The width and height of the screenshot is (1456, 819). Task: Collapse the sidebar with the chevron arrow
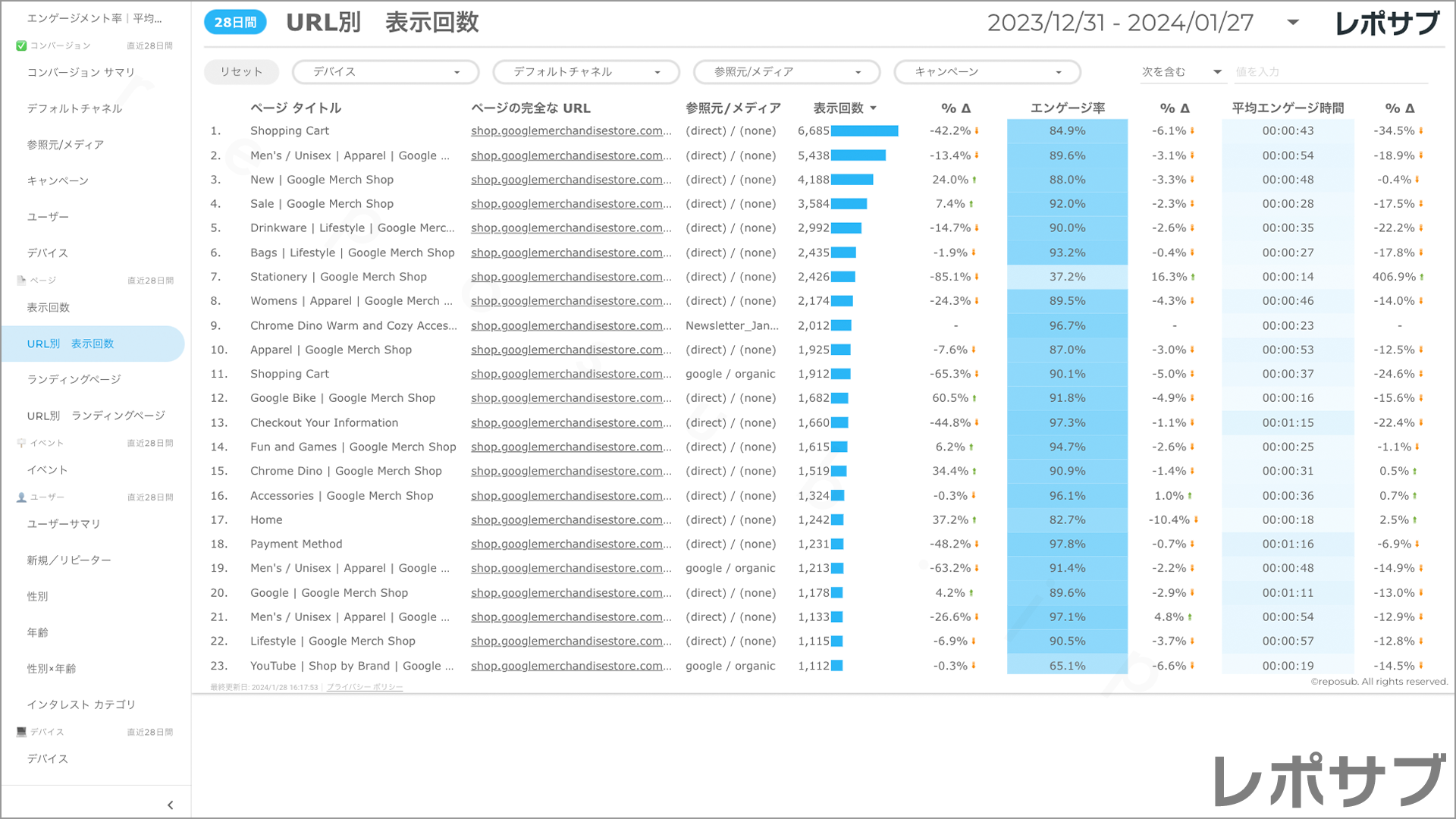170,805
